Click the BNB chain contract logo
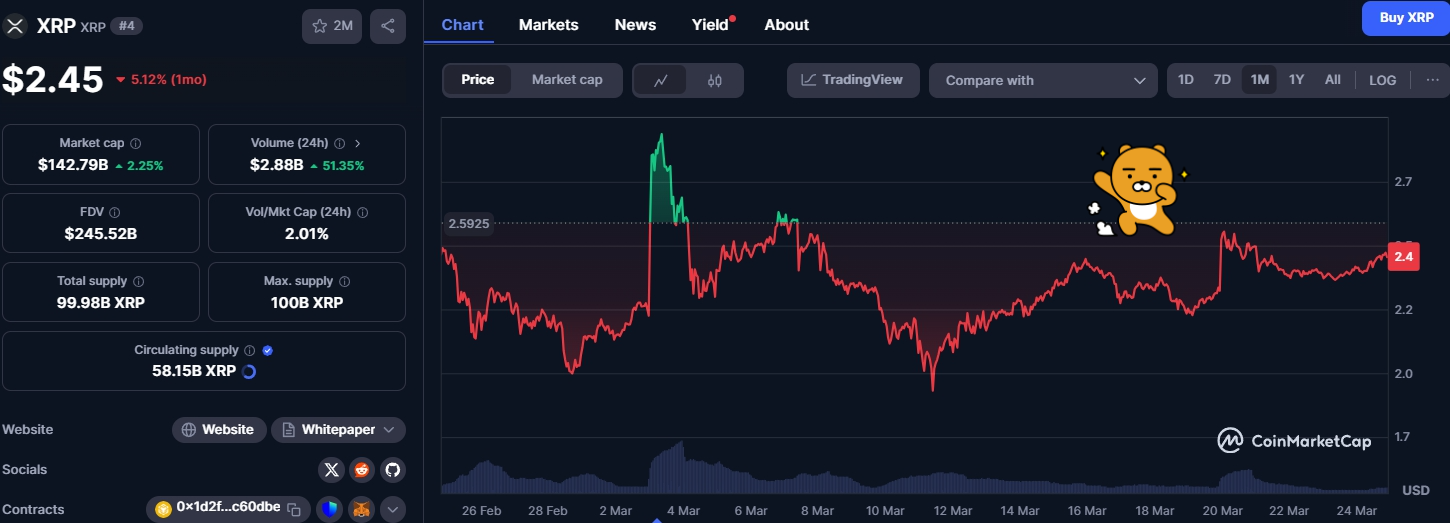Viewport: 1450px width, 523px height. pos(163,509)
